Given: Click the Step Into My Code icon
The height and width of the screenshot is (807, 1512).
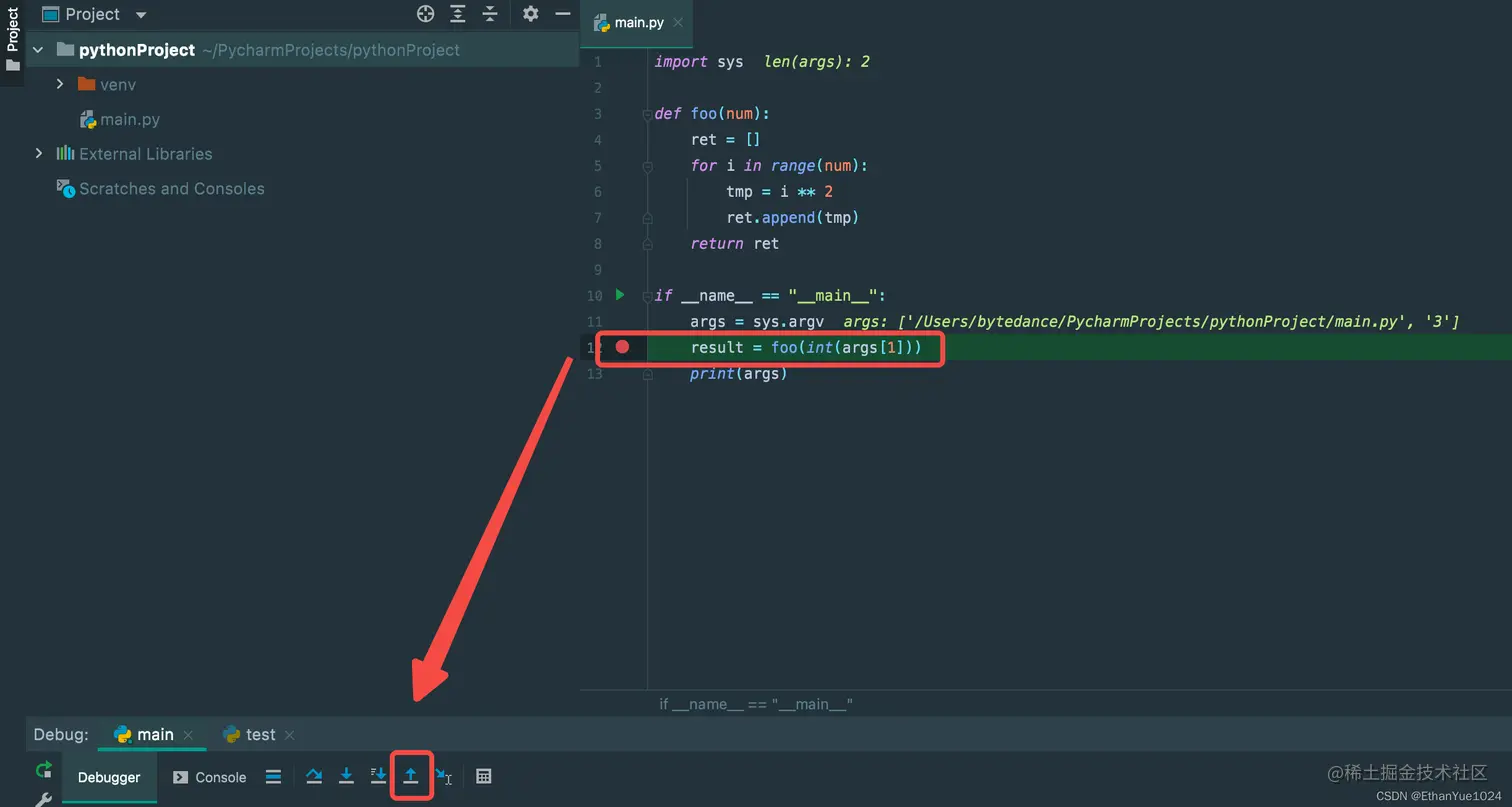Looking at the screenshot, I should [x=378, y=777].
